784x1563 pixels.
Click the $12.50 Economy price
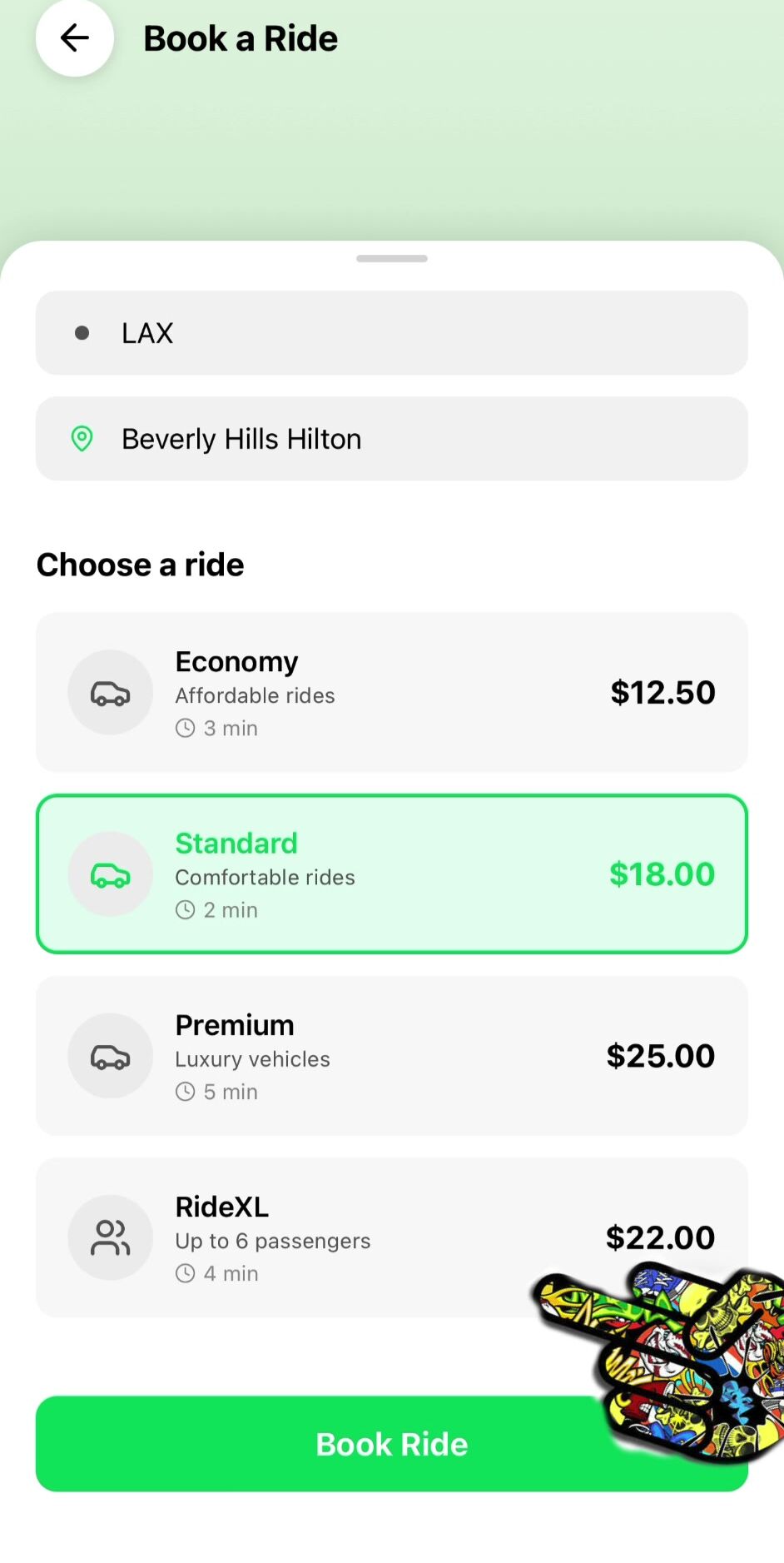[x=662, y=693]
